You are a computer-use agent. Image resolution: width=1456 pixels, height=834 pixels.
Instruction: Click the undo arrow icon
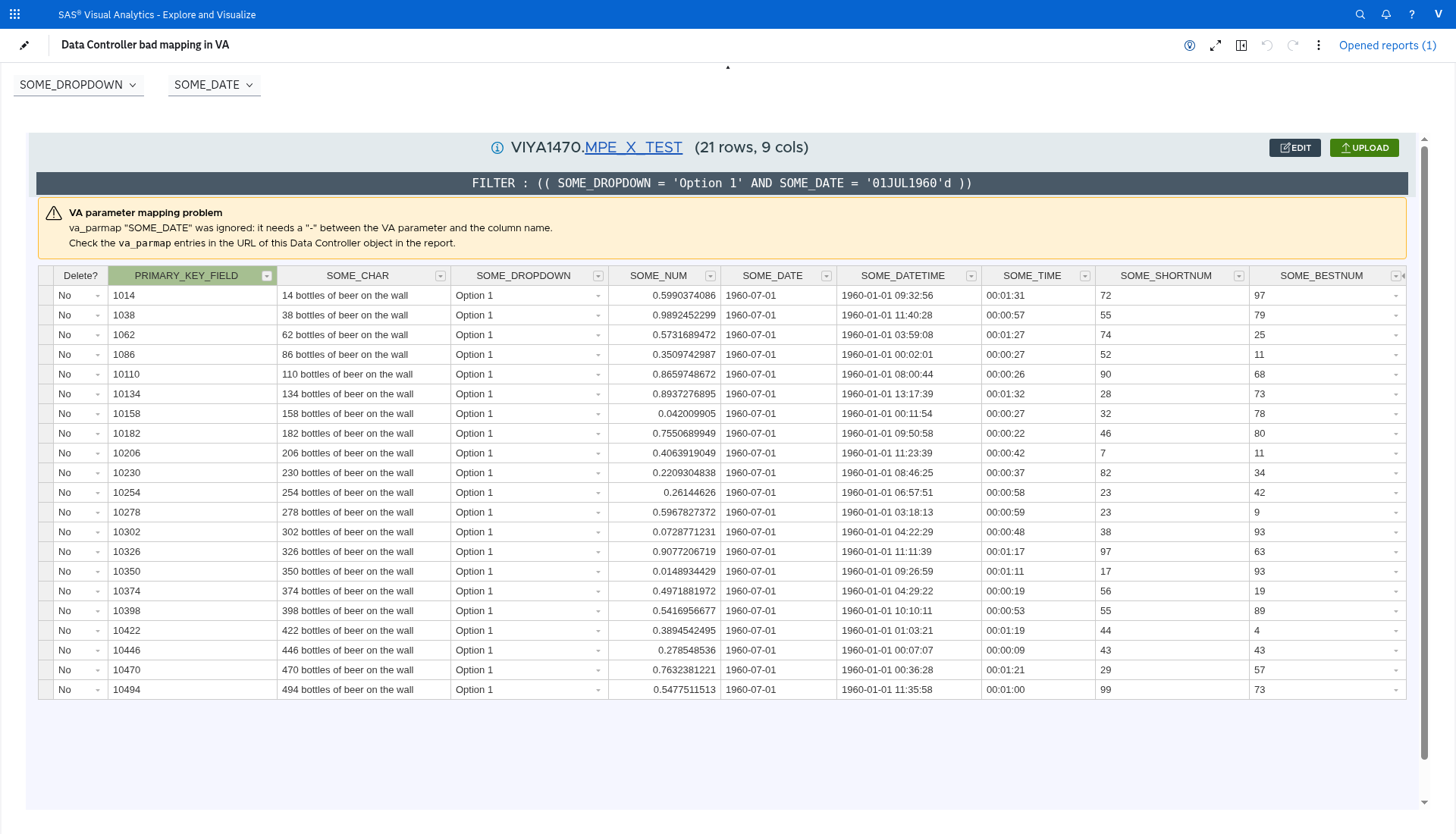[x=1267, y=45]
